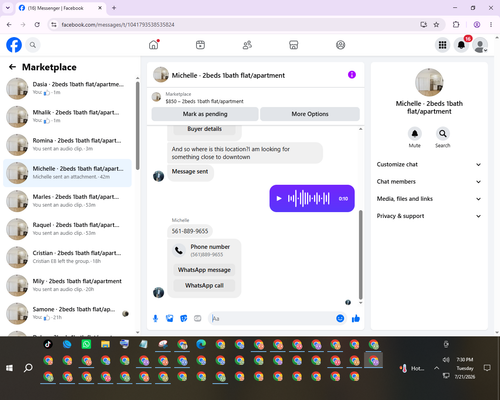Go back using Marketplace arrow
500x400 pixels.
pos(12,67)
